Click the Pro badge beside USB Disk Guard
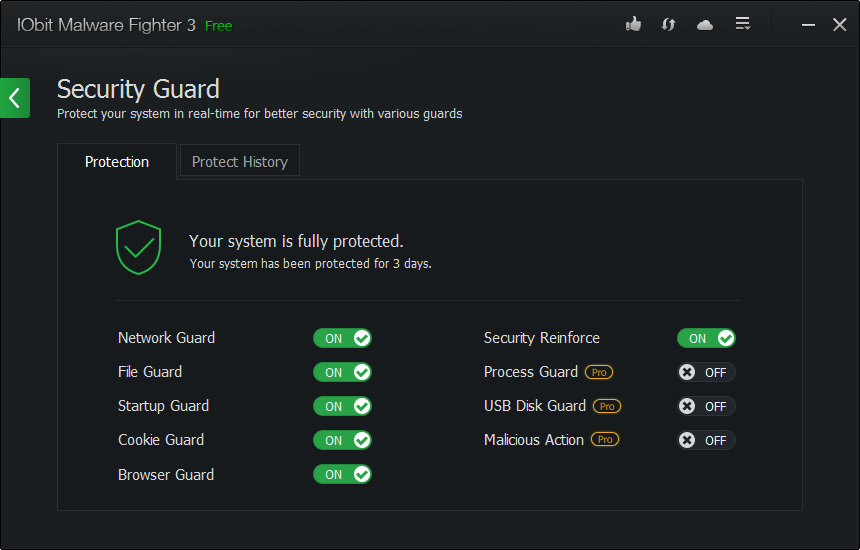The width and height of the screenshot is (860, 550). 607,406
